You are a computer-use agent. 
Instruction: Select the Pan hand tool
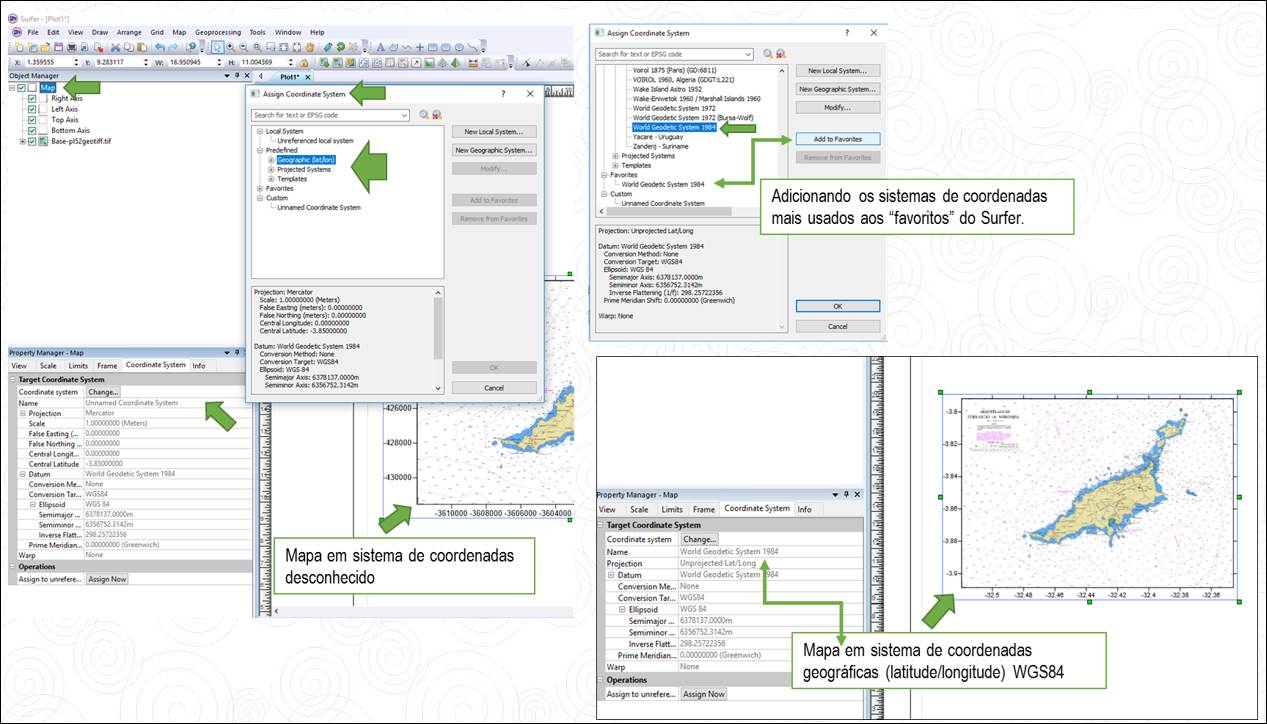[310, 47]
